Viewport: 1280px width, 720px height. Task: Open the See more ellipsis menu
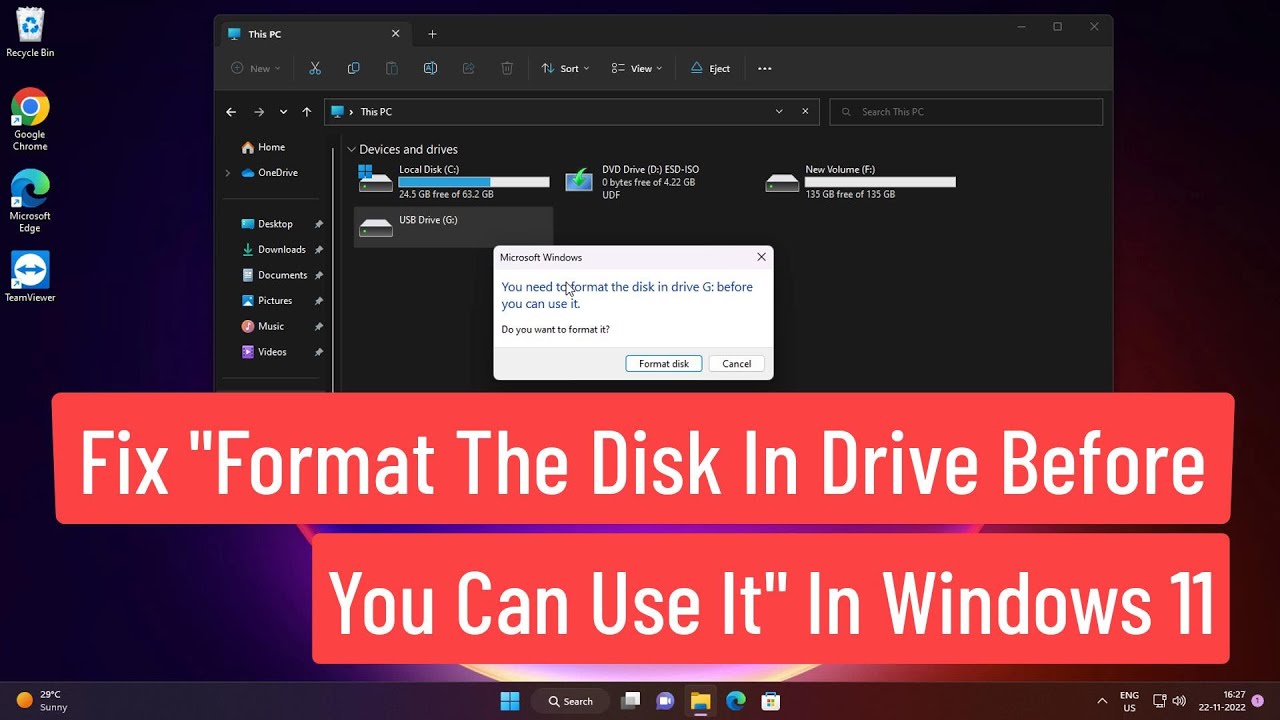765,68
